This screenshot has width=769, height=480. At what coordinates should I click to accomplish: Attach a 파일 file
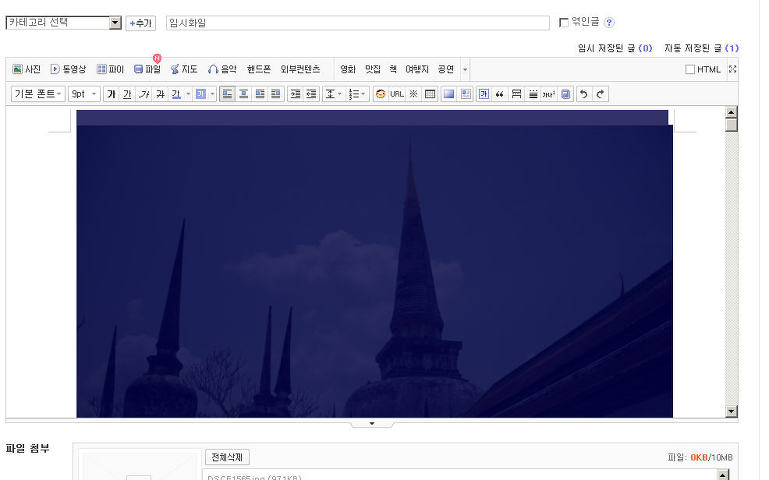147,69
